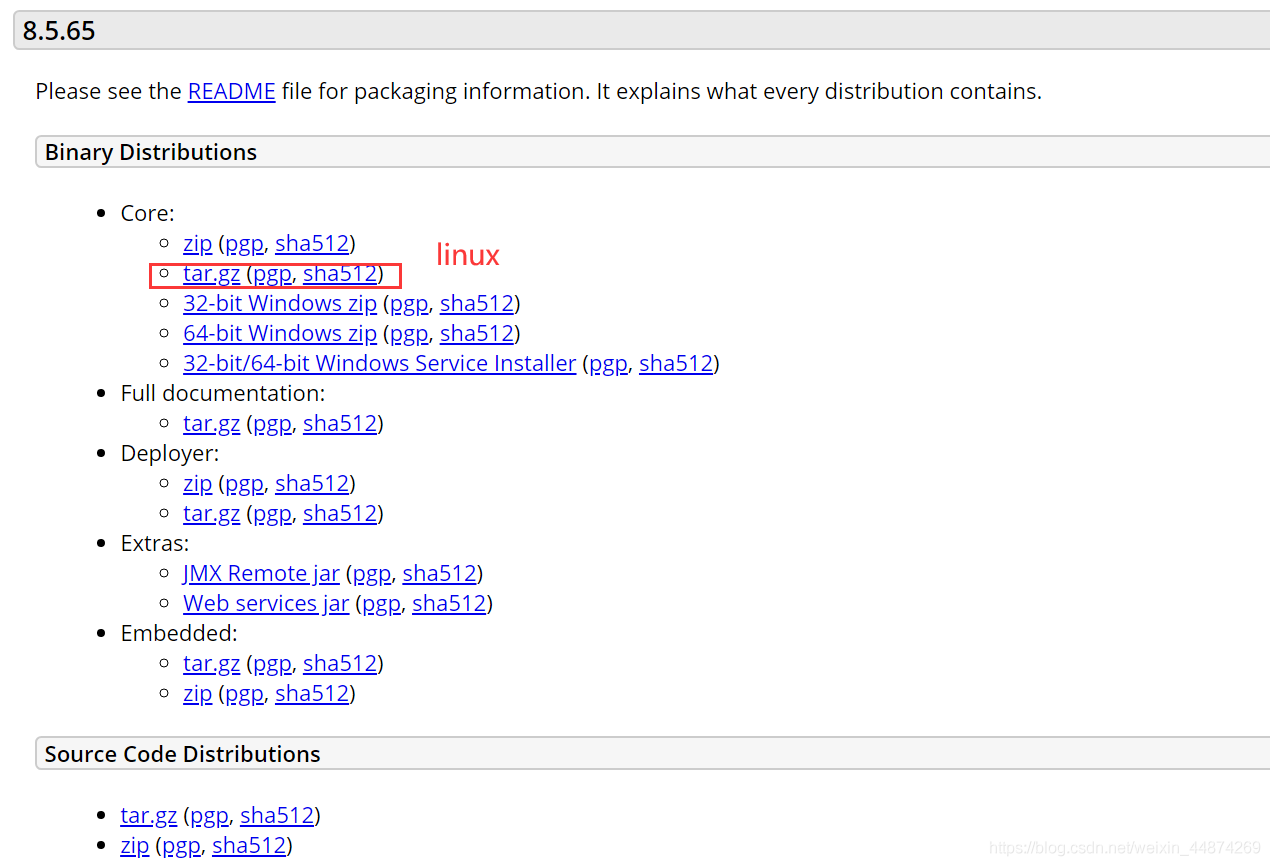The image size is (1270, 866).
Task: Click the Source Code Distributions heading
Action: pos(183,754)
